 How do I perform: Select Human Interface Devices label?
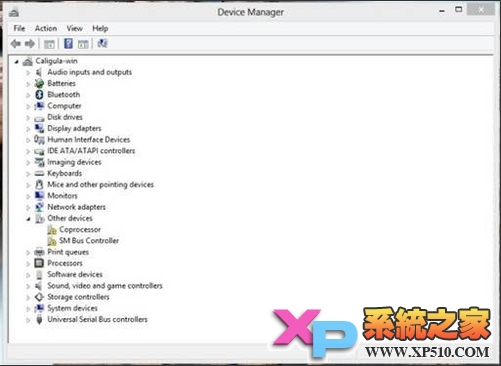point(89,139)
